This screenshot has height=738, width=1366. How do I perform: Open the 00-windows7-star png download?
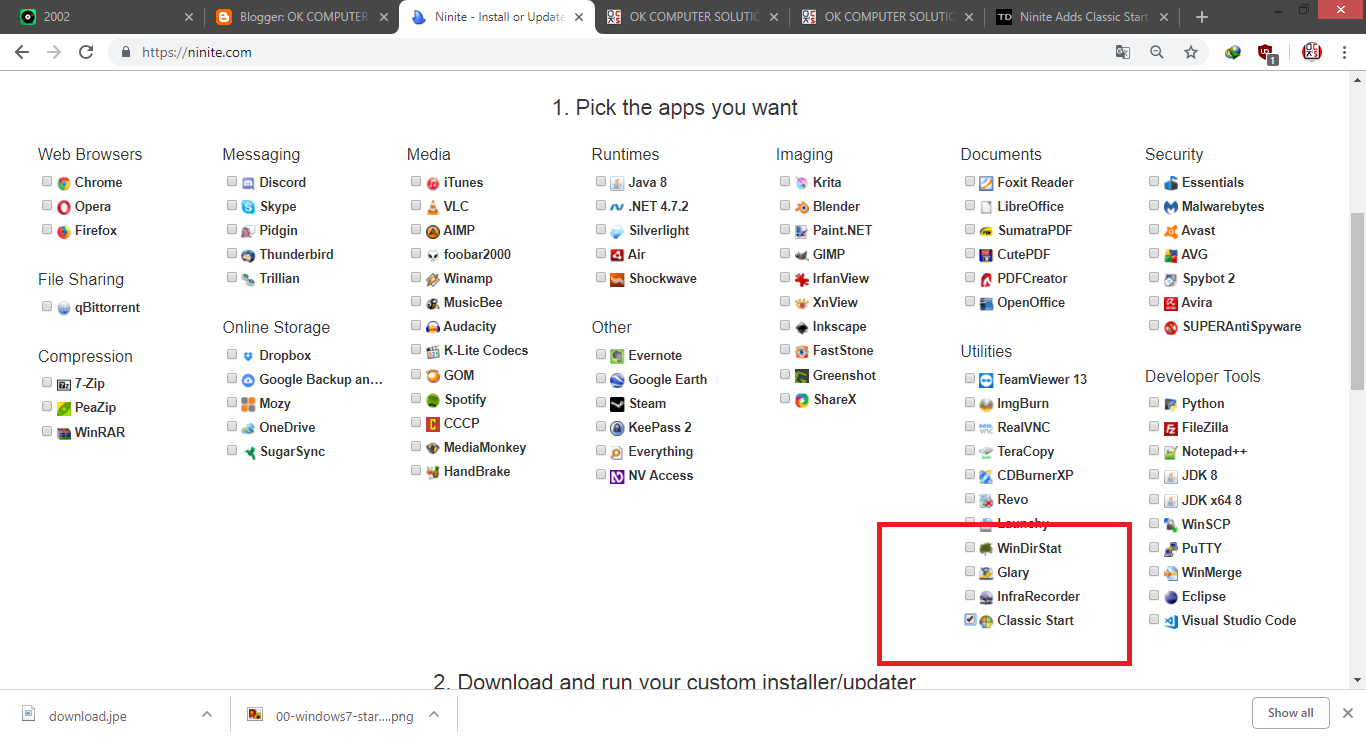point(330,715)
